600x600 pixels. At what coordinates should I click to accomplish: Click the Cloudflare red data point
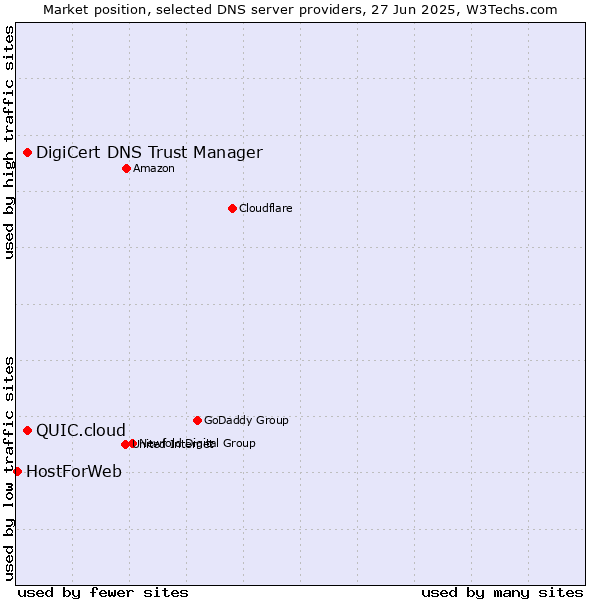(232, 209)
